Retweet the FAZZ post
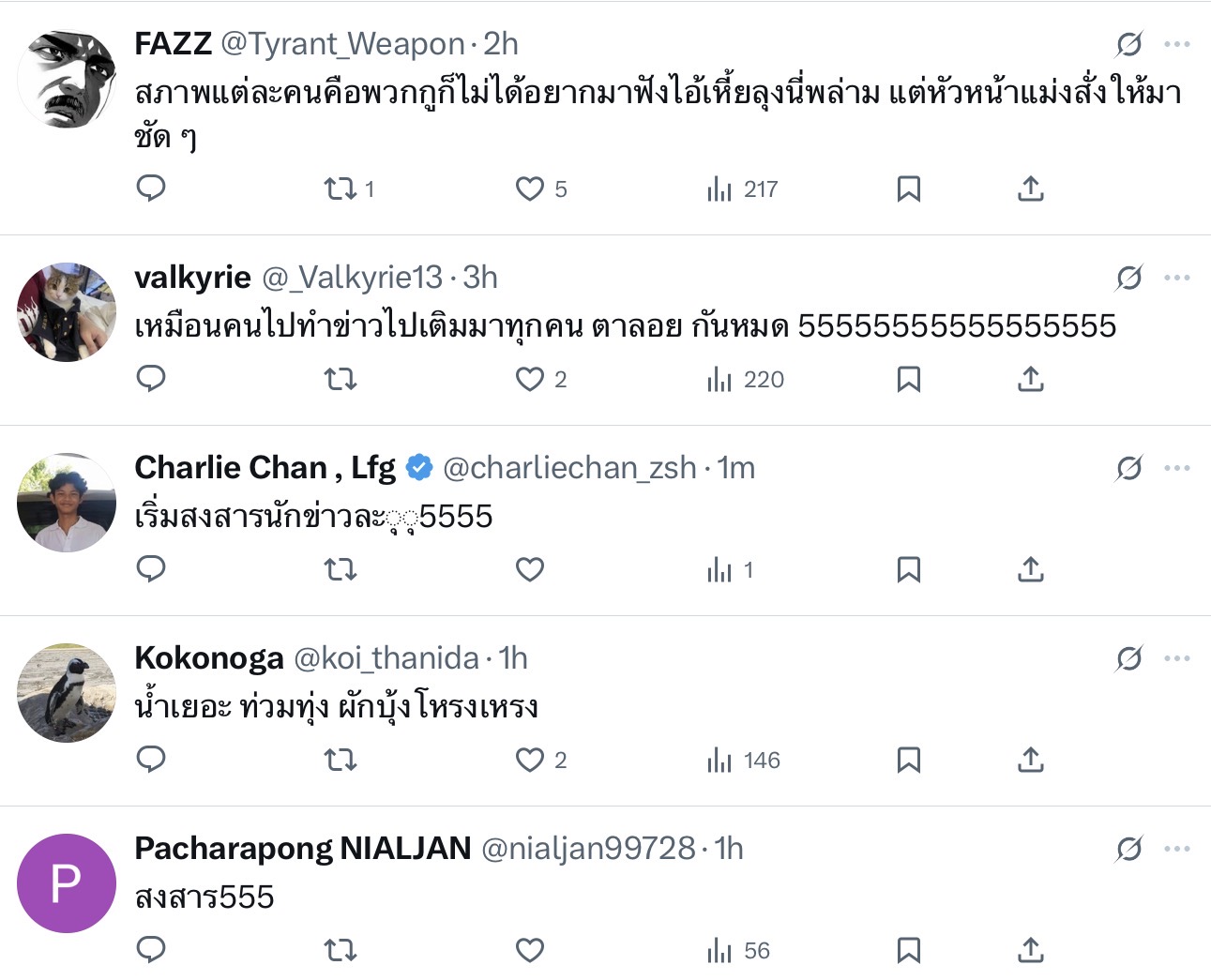This screenshot has width=1211, height=980. click(x=341, y=188)
